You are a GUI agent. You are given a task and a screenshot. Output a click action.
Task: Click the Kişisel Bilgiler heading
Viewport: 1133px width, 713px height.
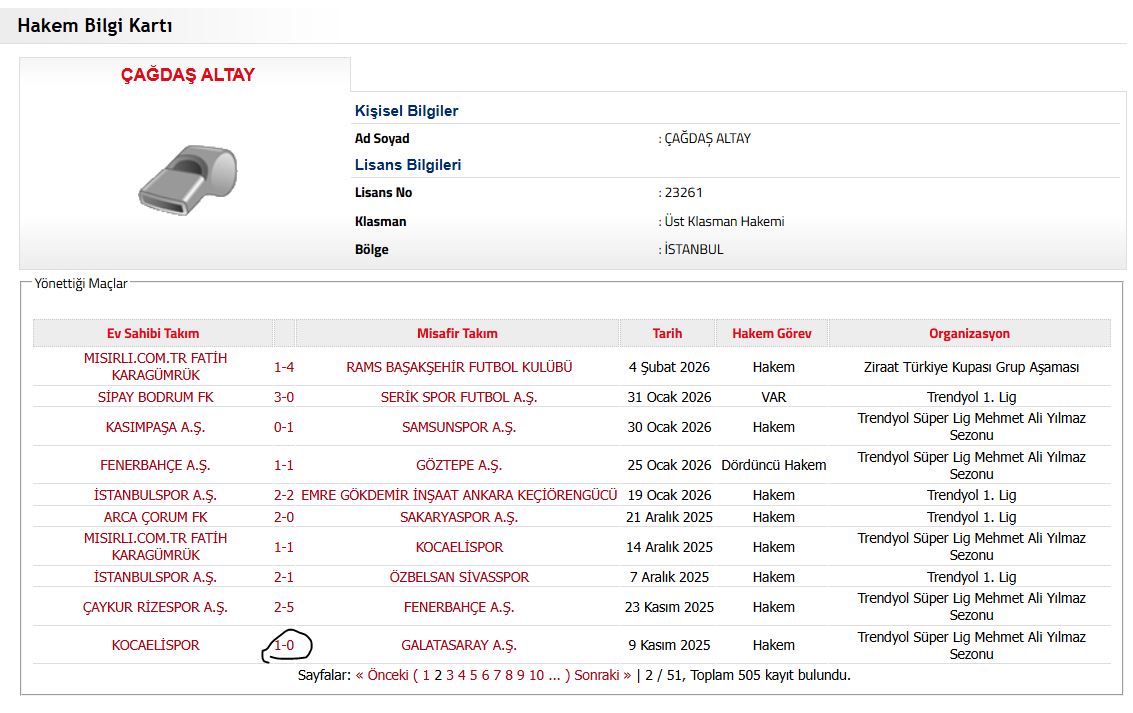coord(406,111)
